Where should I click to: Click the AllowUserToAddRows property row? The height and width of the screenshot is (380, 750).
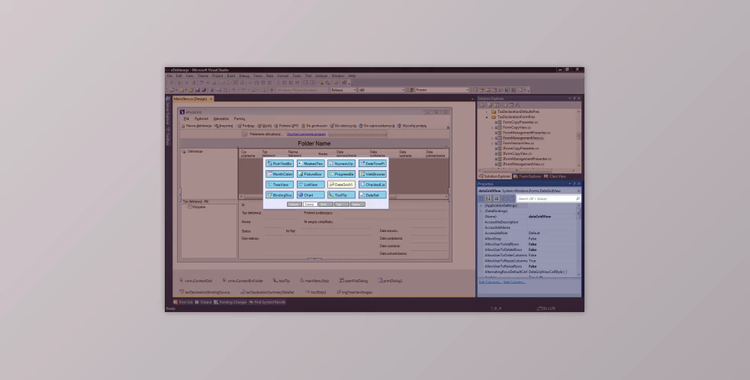click(529, 244)
